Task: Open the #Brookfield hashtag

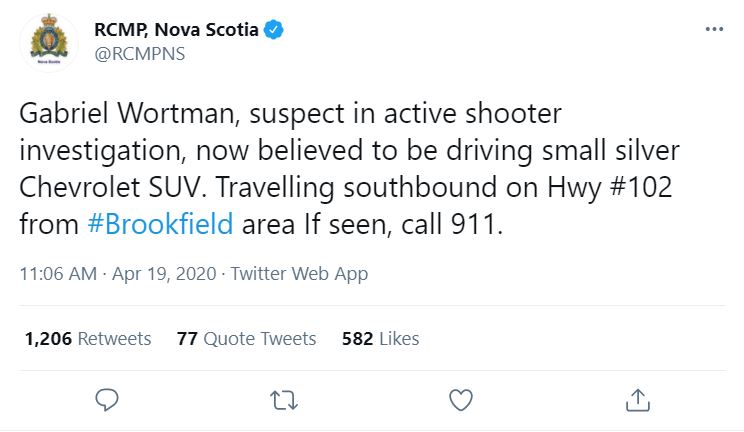Action: tap(161, 224)
